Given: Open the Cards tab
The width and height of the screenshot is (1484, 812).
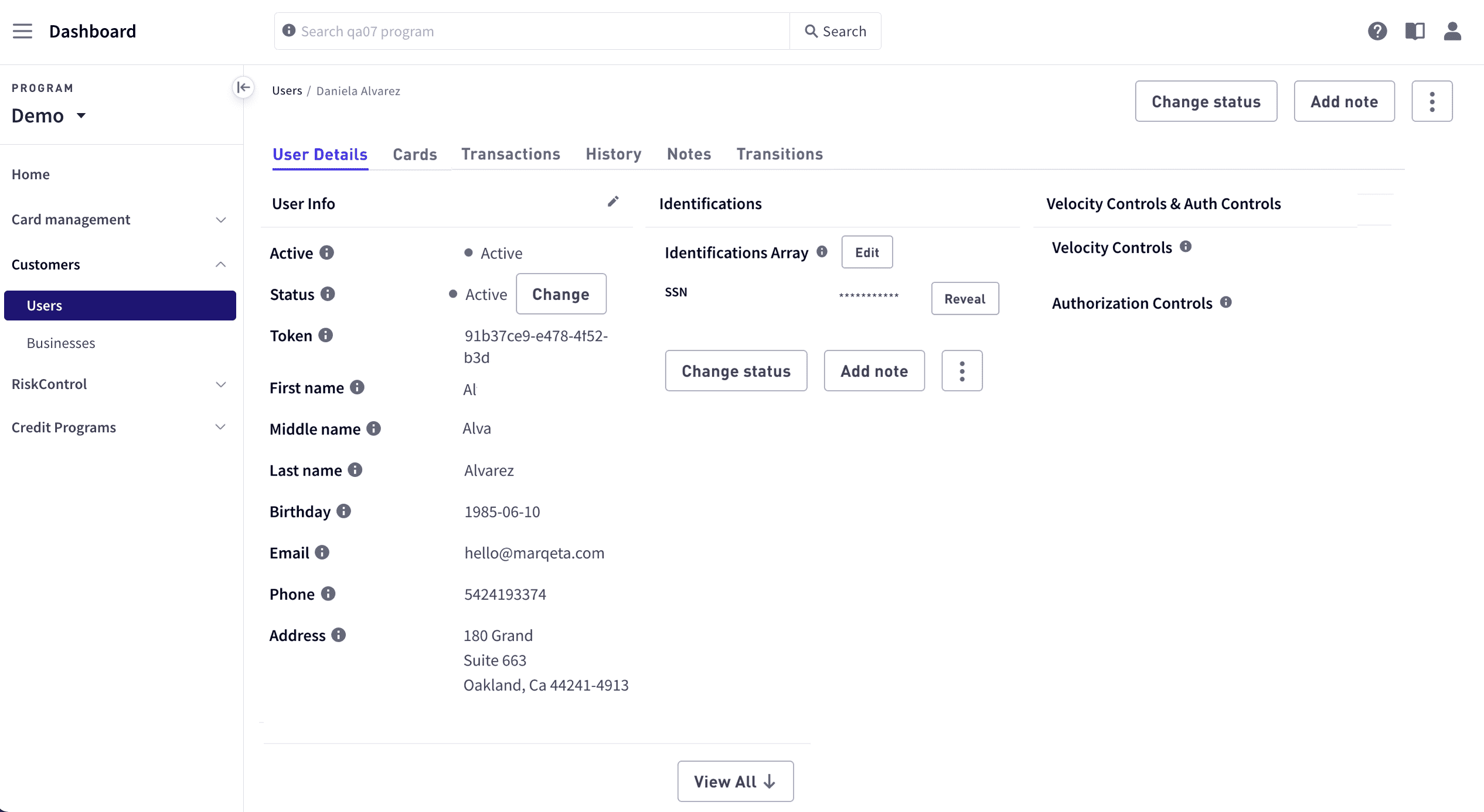Looking at the screenshot, I should pyautogui.click(x=414, y=155).
